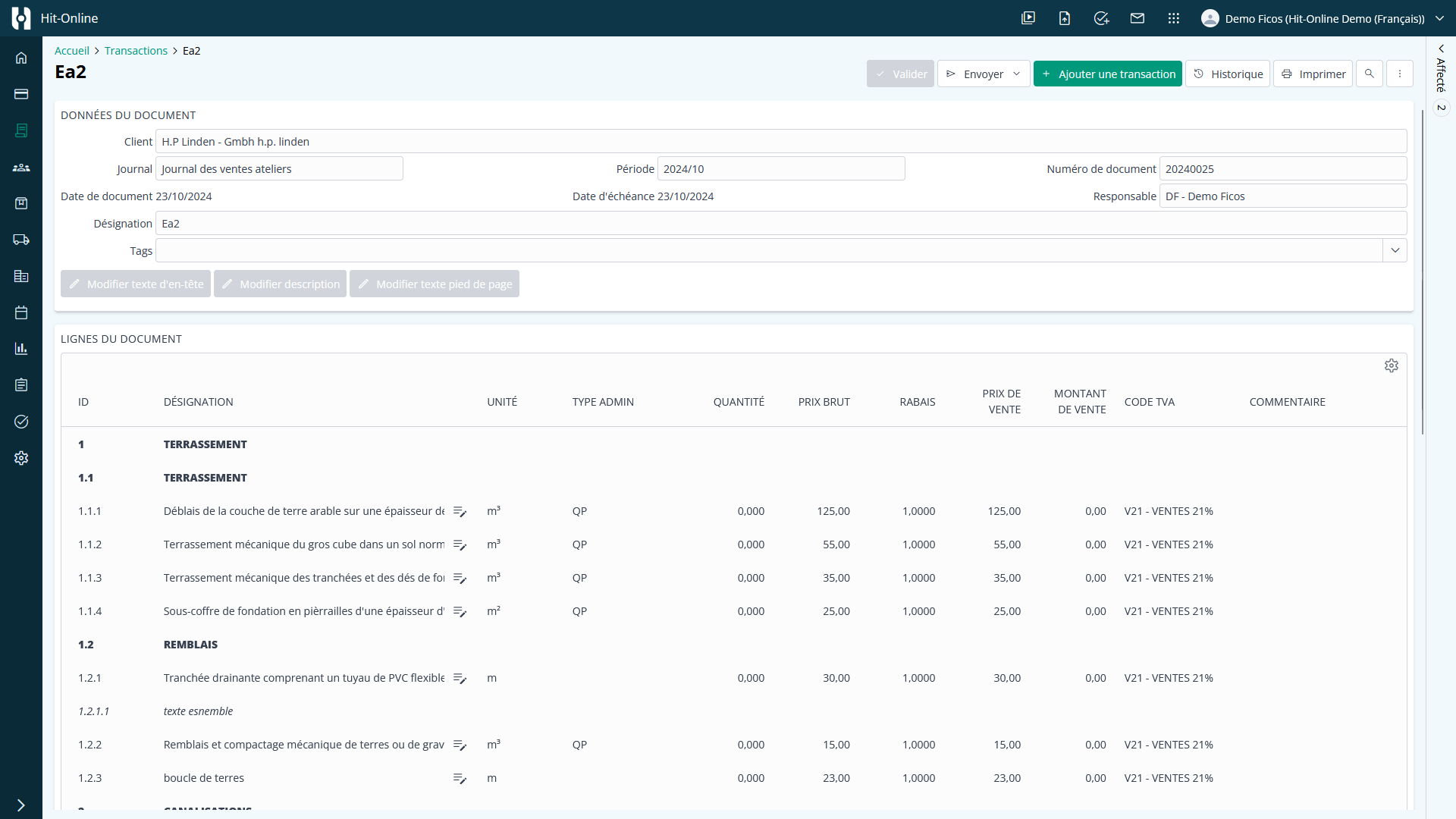Open the buildings icon in sidebar

[x=21, y=276]
